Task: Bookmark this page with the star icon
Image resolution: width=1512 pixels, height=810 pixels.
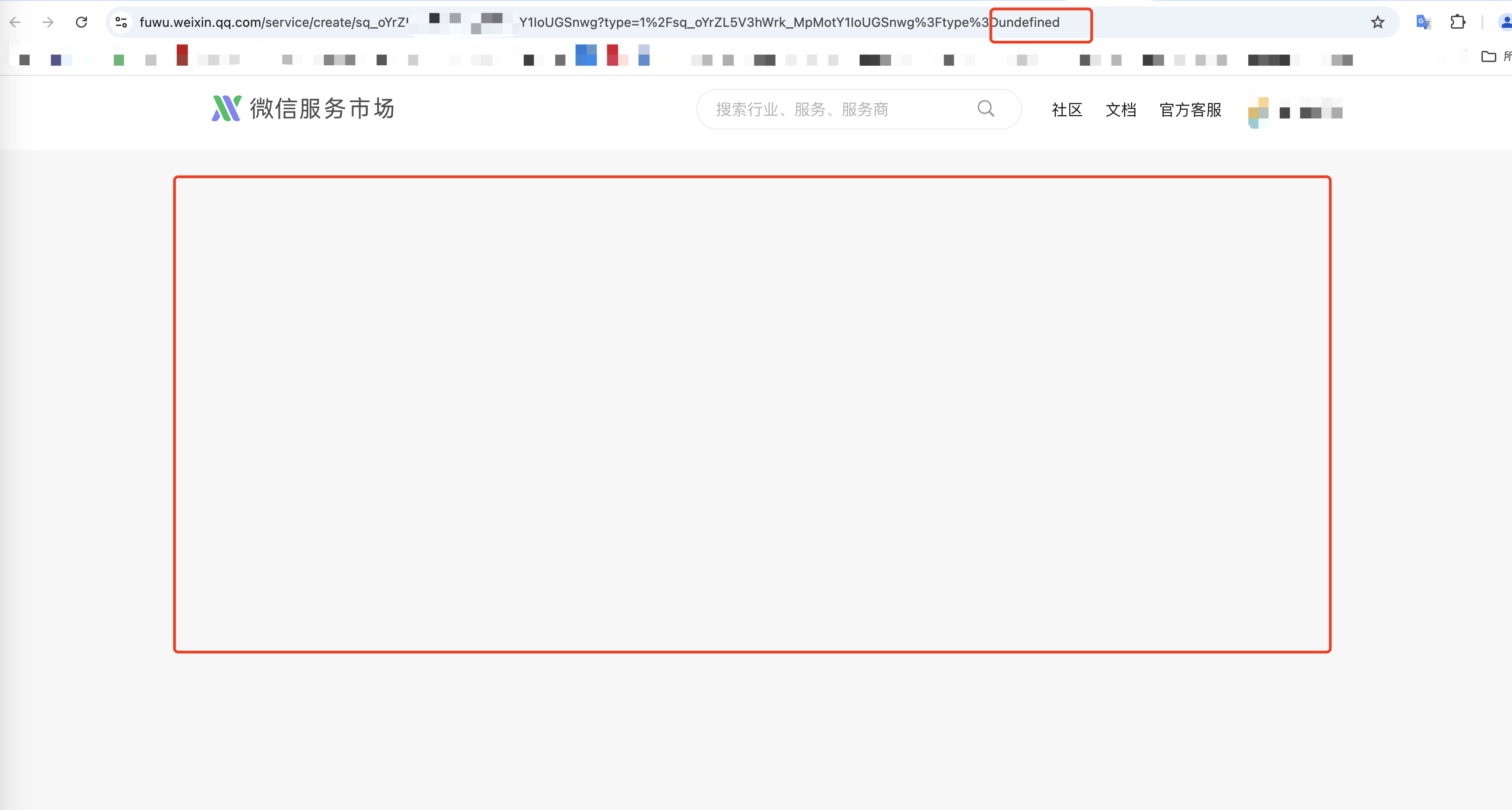Action: pyautogui.click(x=1377, y=22)
